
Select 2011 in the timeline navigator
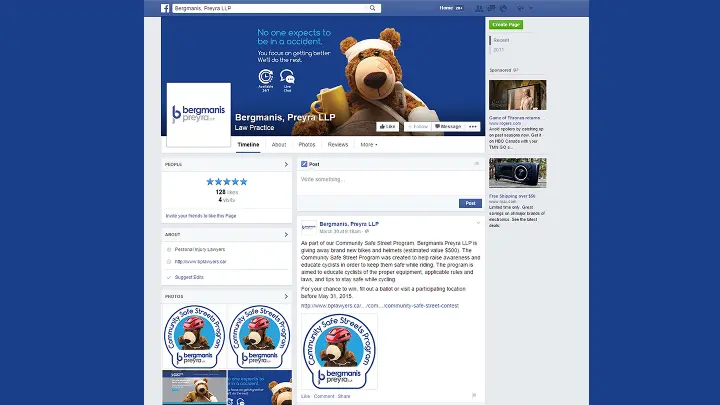(499, 50)
